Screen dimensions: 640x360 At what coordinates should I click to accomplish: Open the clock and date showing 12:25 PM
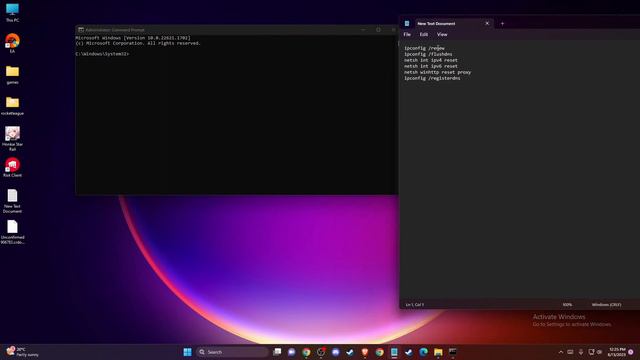point(617,352)
